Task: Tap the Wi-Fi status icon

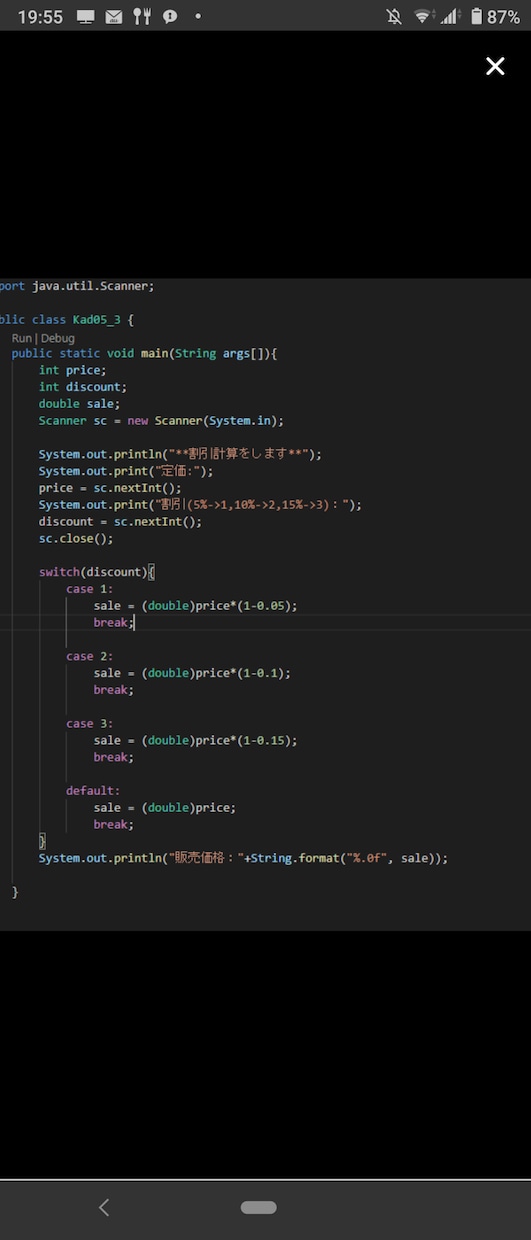Action: click(x=423, y=16)
